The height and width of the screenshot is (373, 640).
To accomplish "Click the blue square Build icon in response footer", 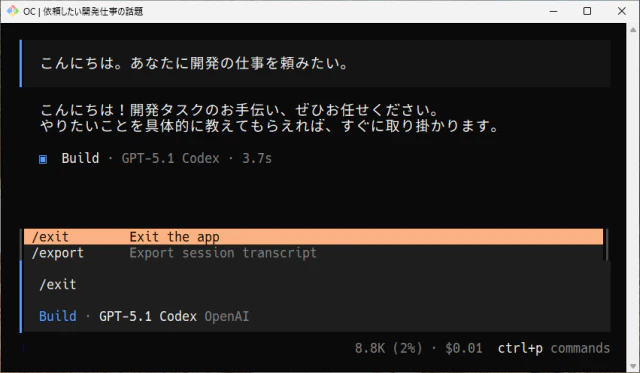I will pos(43,159).
